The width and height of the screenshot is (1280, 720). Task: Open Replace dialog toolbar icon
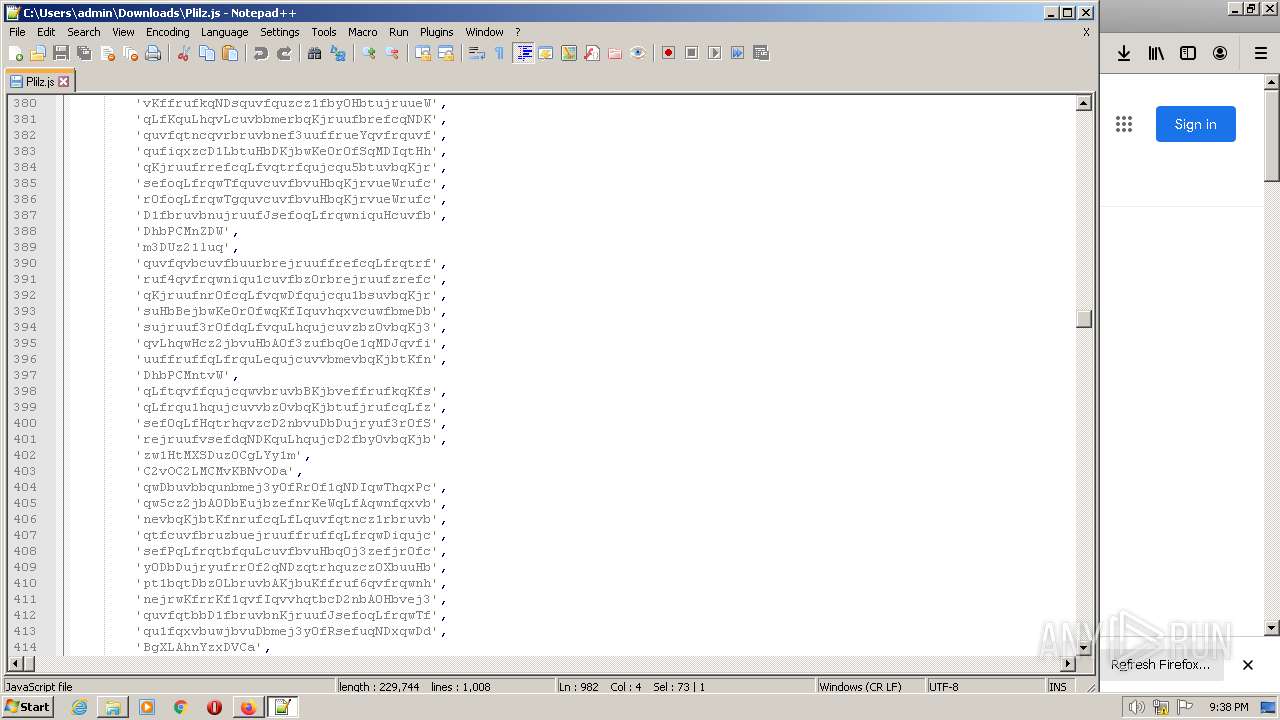point(338,53)
